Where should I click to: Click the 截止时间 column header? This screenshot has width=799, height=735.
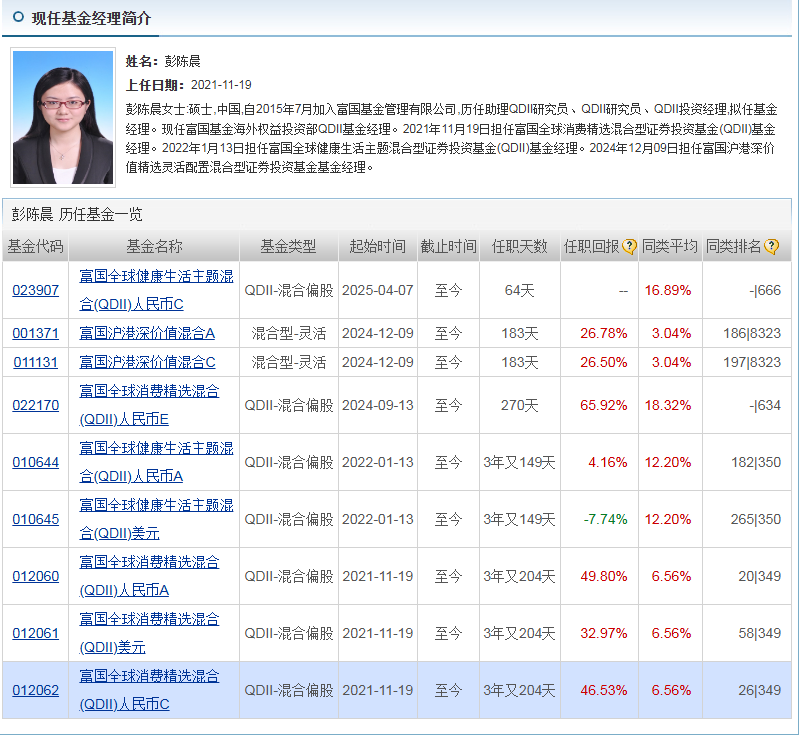(448, 247)
